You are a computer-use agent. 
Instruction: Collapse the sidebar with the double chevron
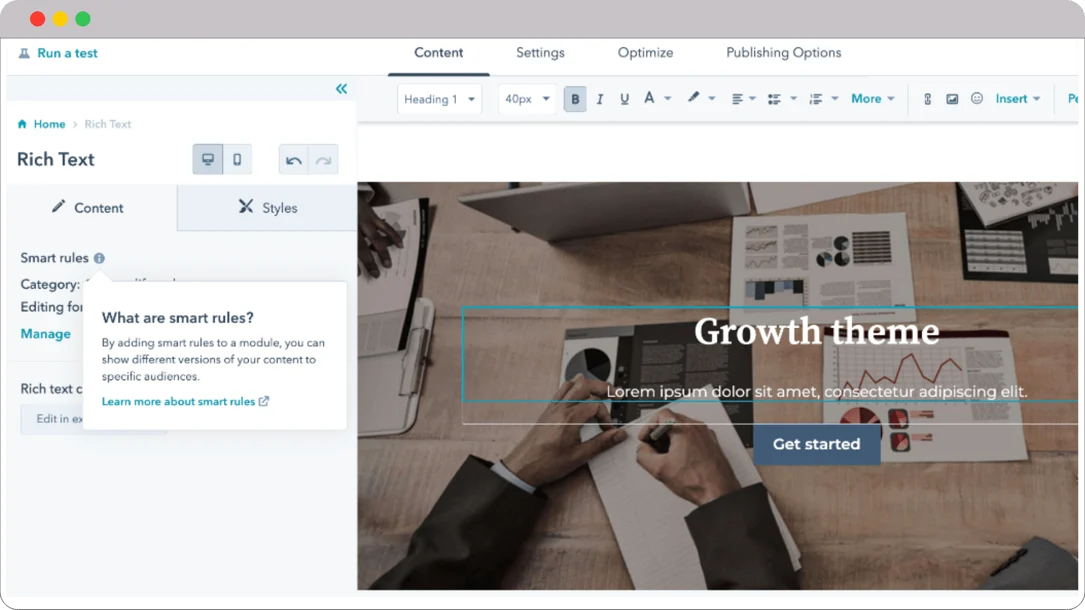click(x=341, y=88)
